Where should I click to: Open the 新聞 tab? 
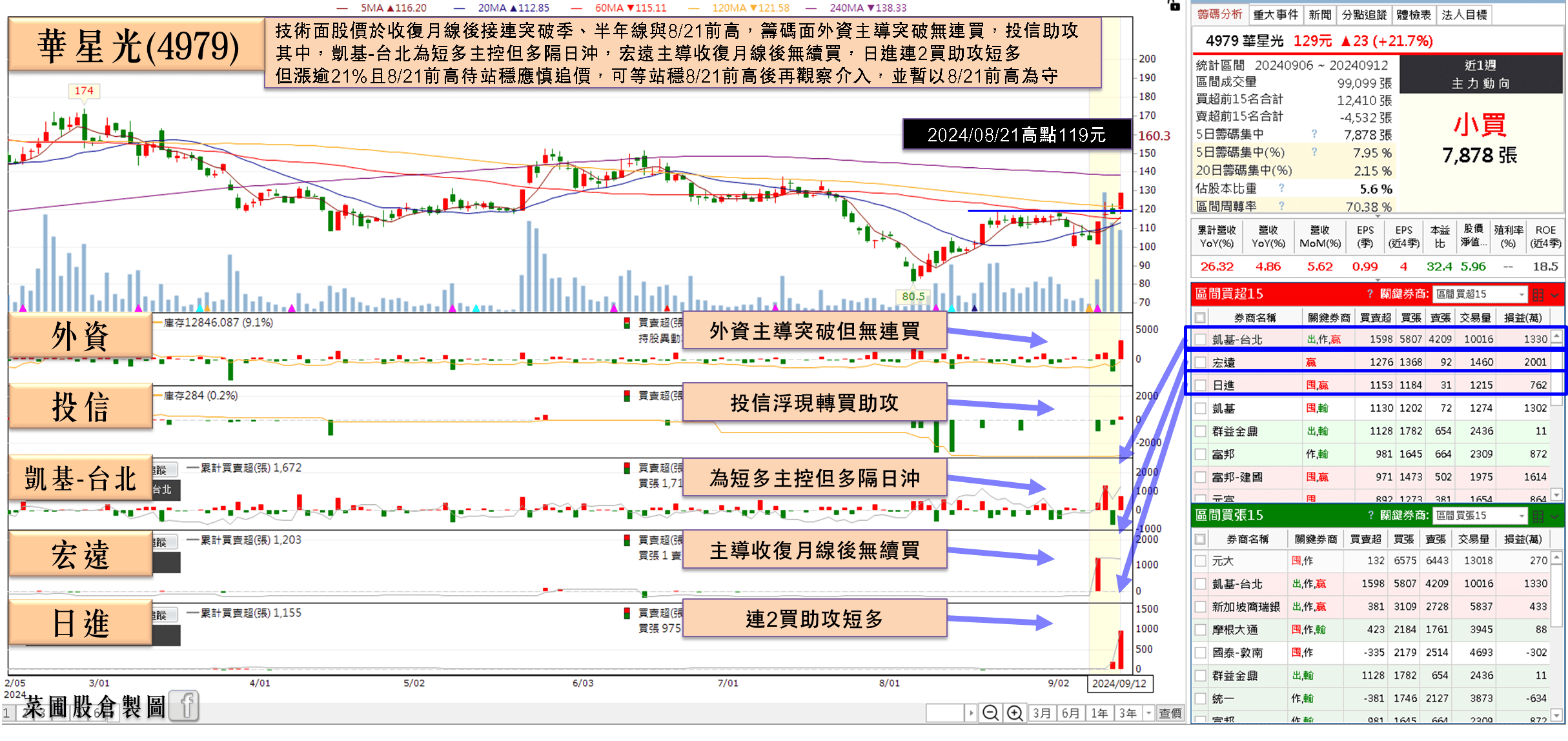coord(1320,14)
